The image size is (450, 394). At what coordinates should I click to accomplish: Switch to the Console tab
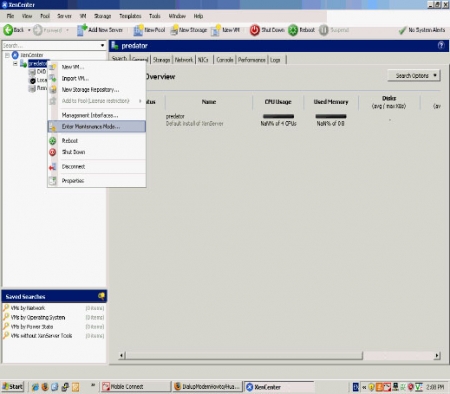pyautogui.click(x=225, y=60)
